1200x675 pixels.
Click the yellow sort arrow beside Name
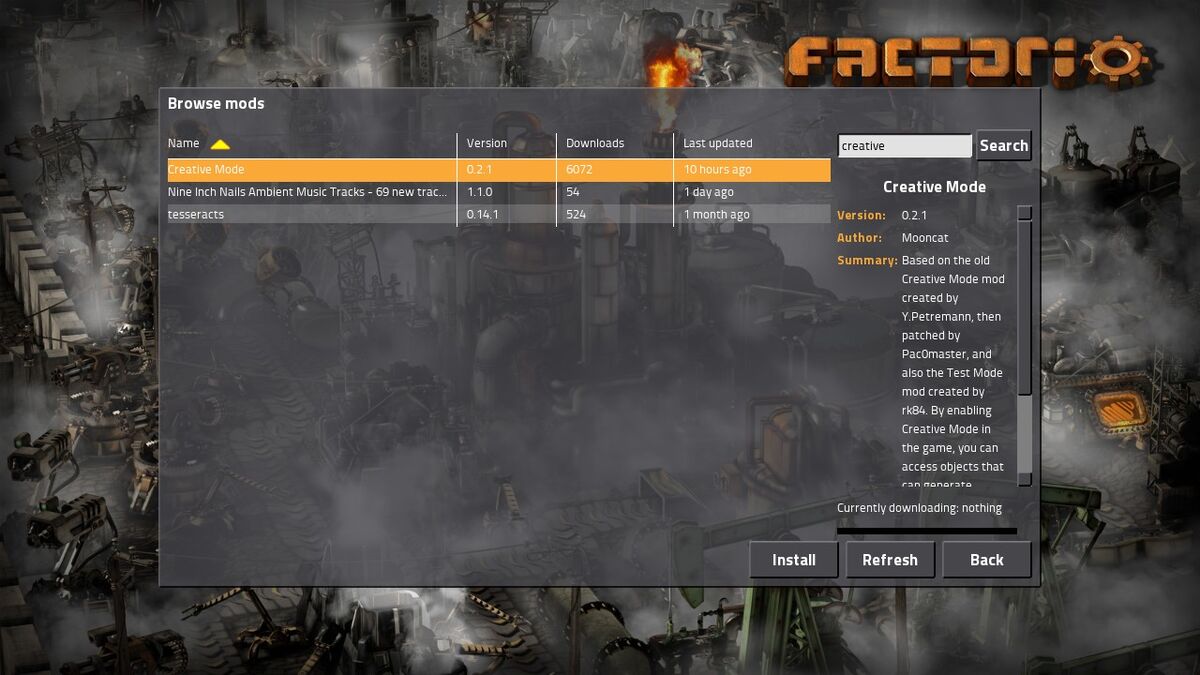pyautogui.click(x=220, y=144)
